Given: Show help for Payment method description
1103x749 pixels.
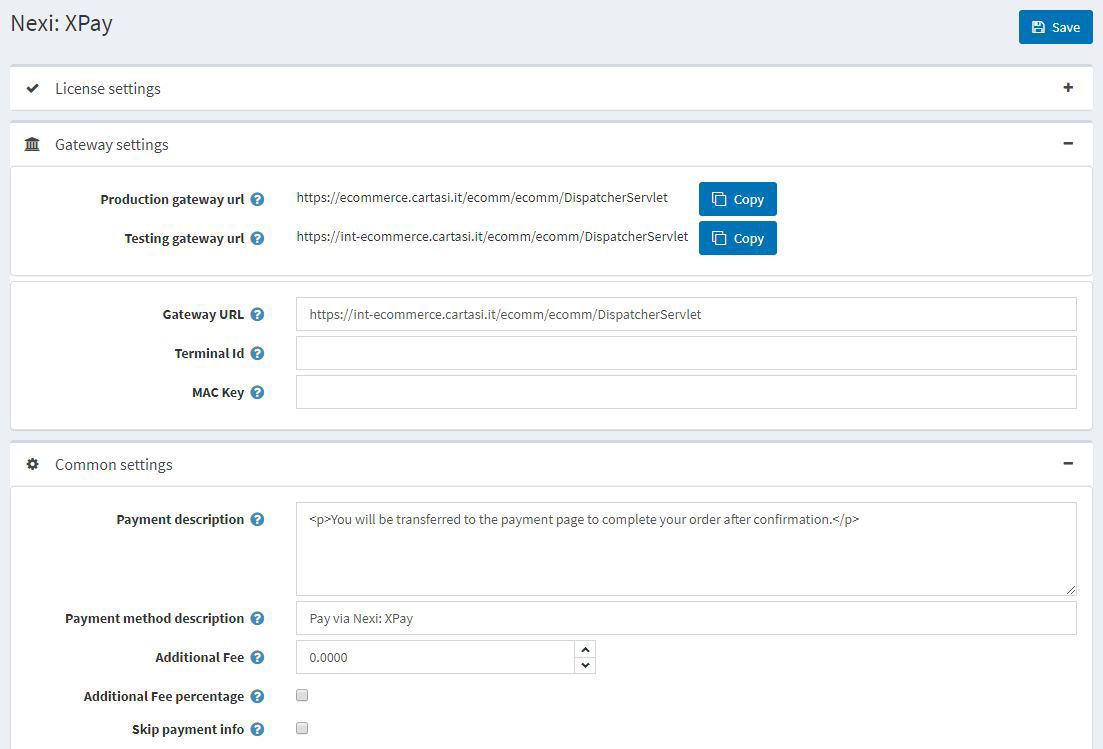Looking at the screenshot, I should 257,618.
